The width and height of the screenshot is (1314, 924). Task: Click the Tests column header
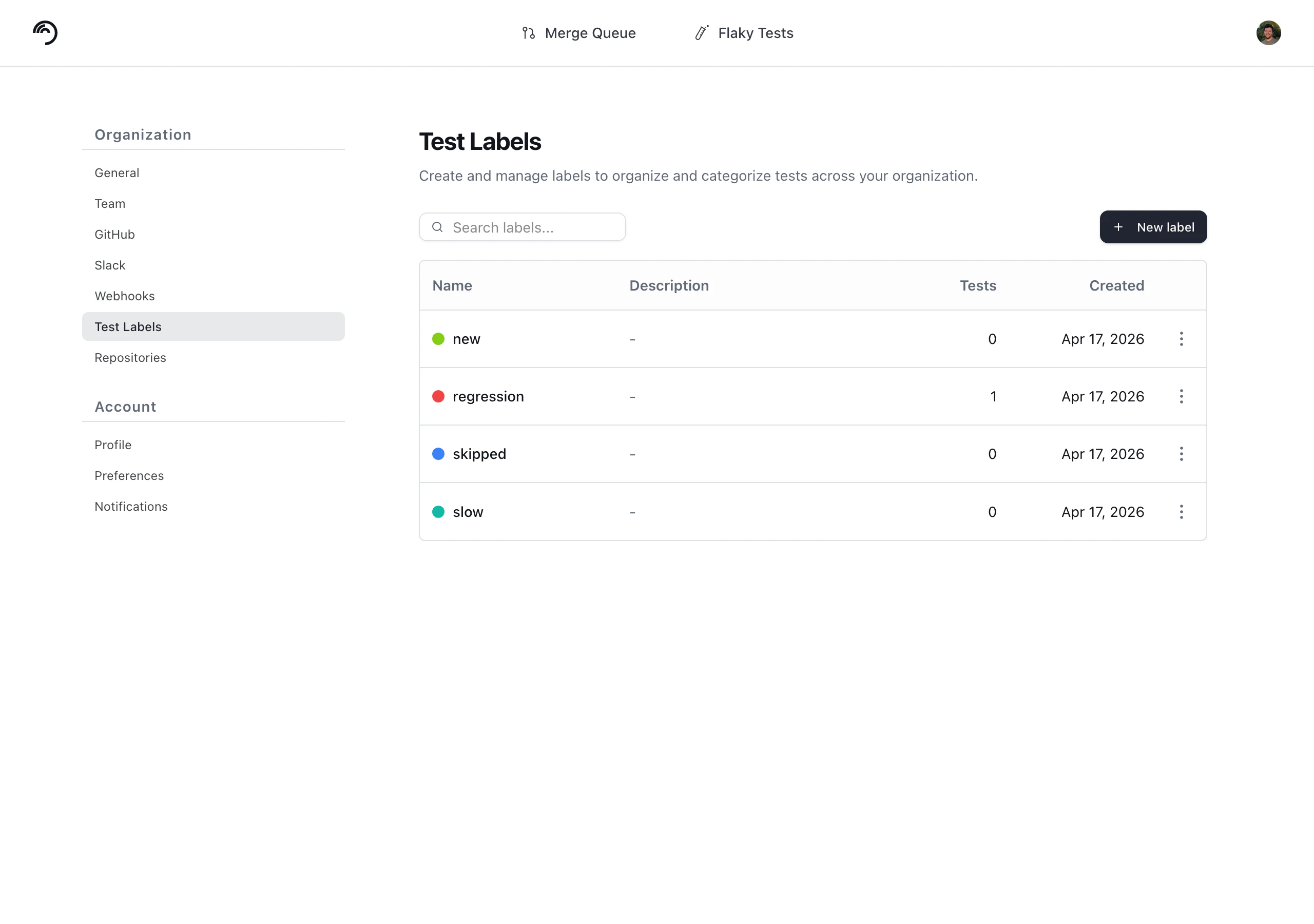[x=978, y=286]
